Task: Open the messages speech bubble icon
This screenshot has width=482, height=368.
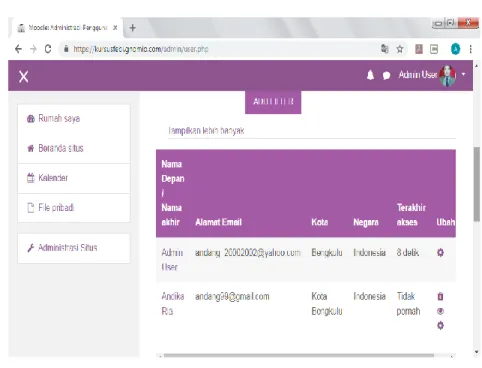Action: tap(386, 76)
